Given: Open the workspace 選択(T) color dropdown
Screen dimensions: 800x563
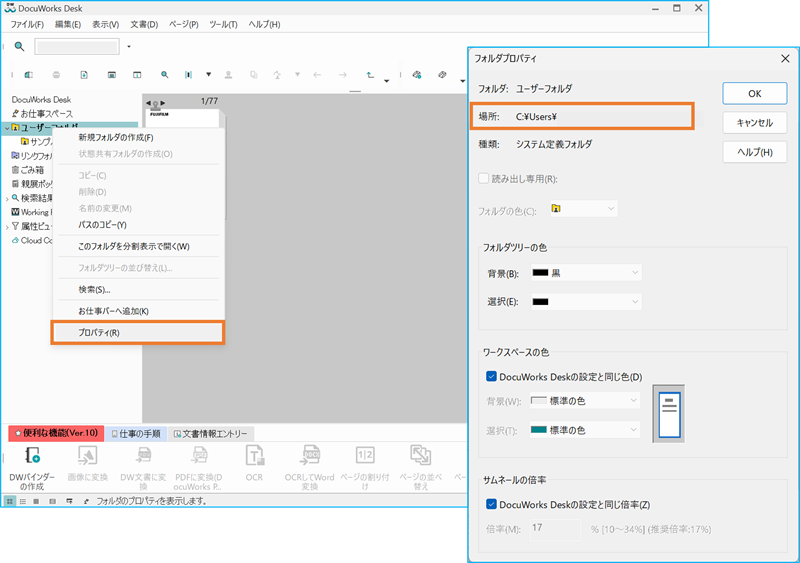Looking at the screenshot, I should [x=585, y=430].
